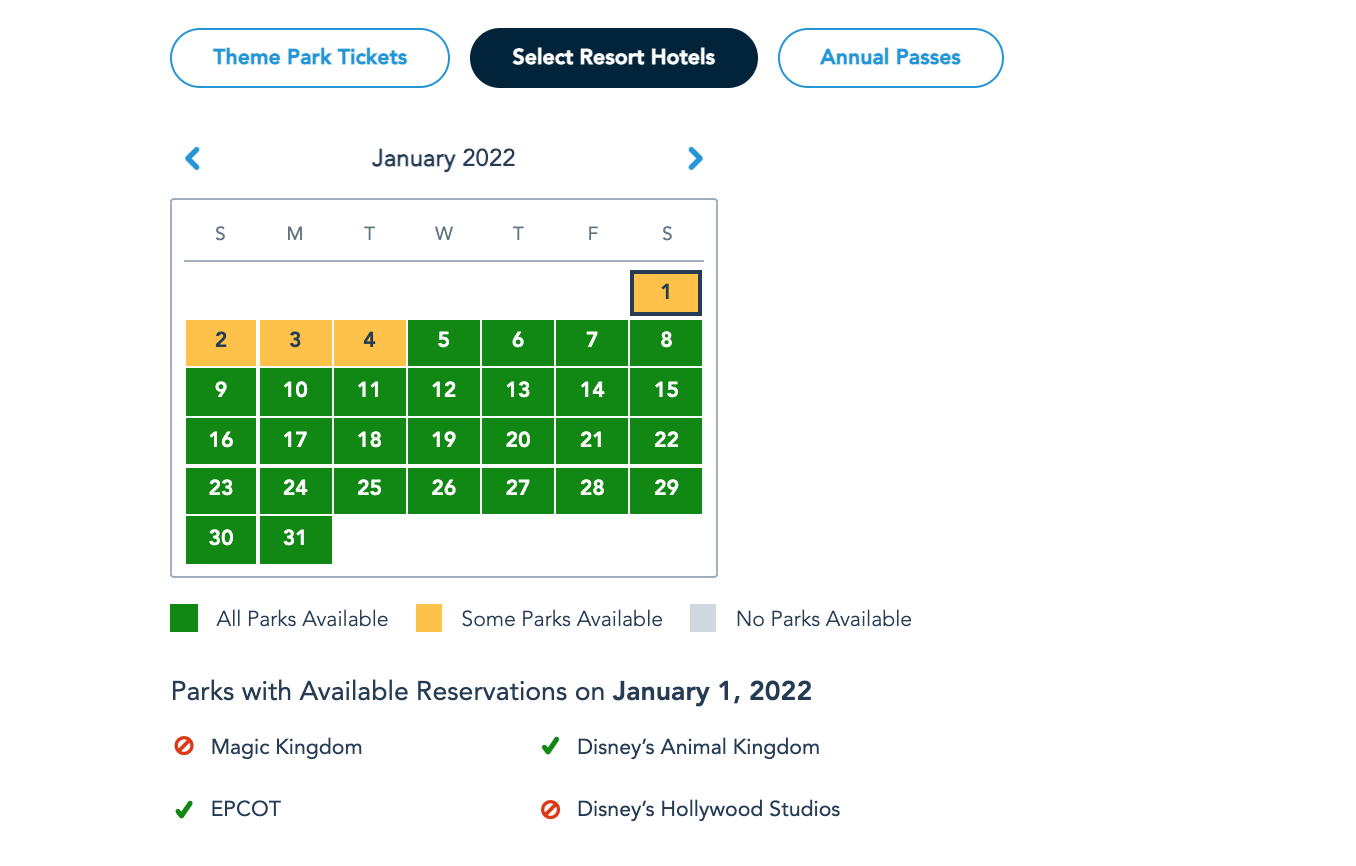
Task: Click Animal Kingdom available checkmark icon
Action: 550,746
